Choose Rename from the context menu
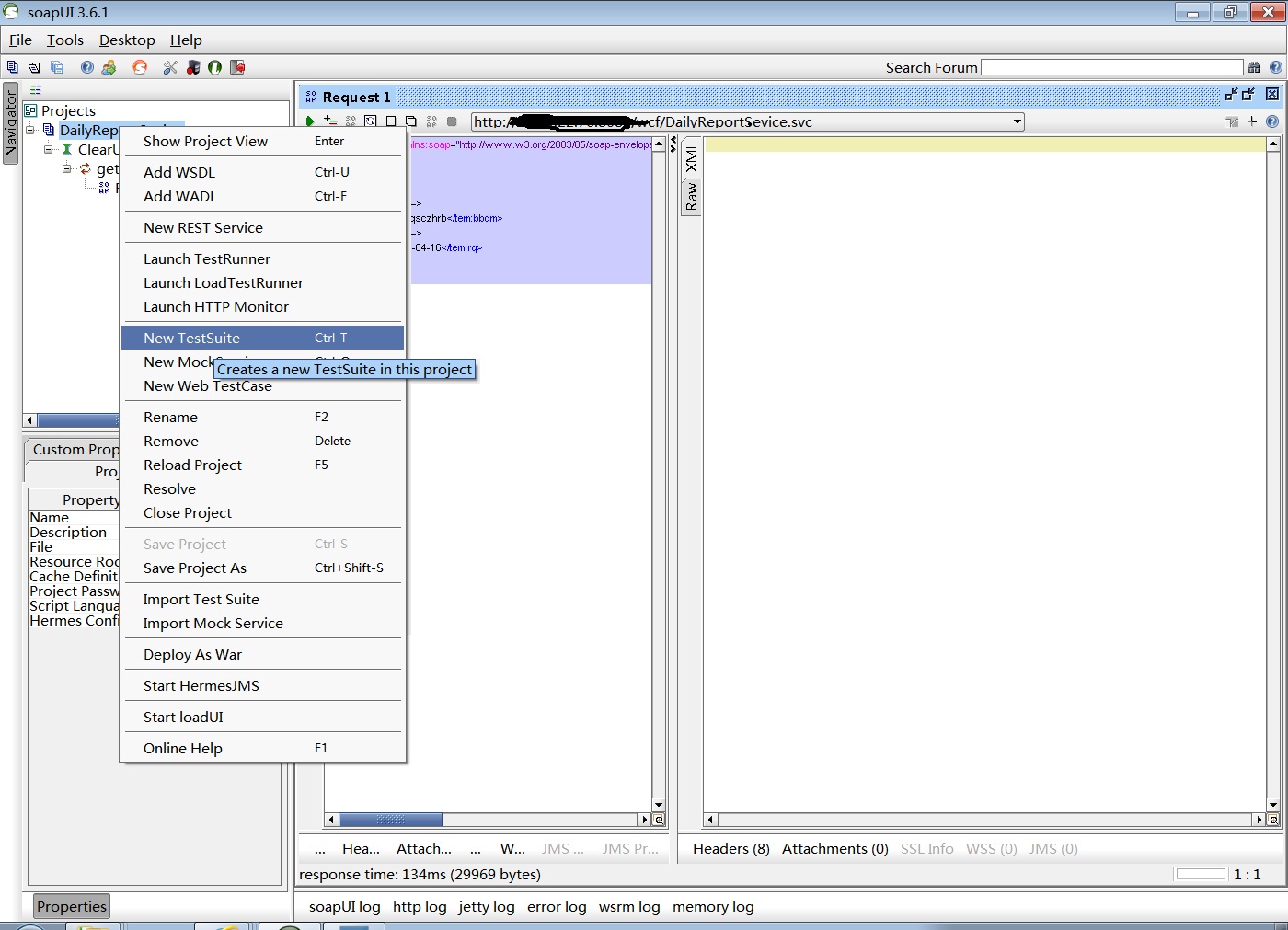Viewport: 1288px width, 930px height. 263,417
